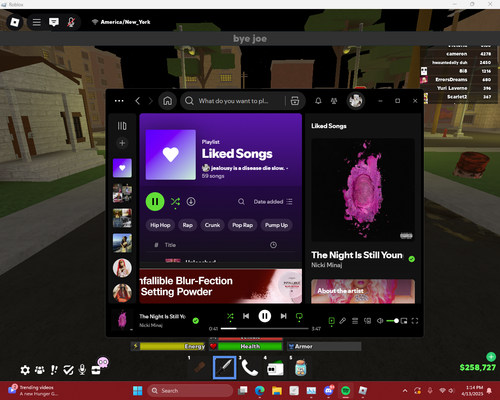Skip to previous track
Viewport: 500px width, 400px height.
(x=246, y=316)
